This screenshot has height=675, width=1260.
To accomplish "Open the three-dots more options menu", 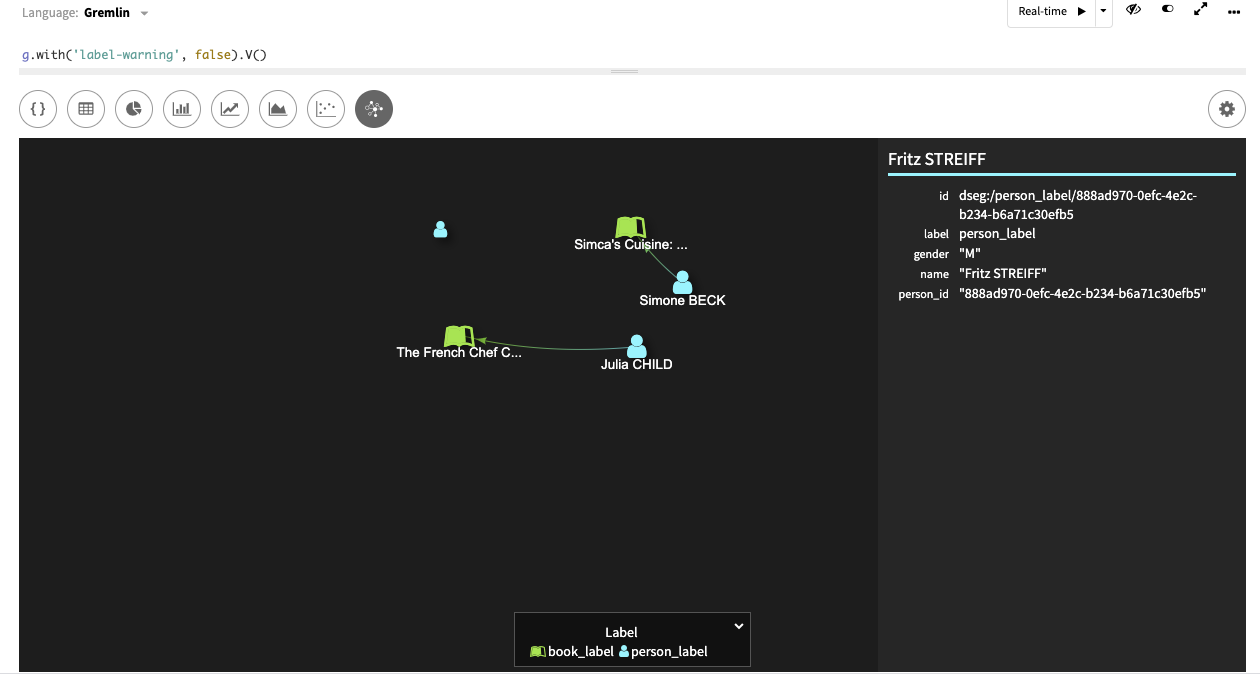I will pos(1234,11).
